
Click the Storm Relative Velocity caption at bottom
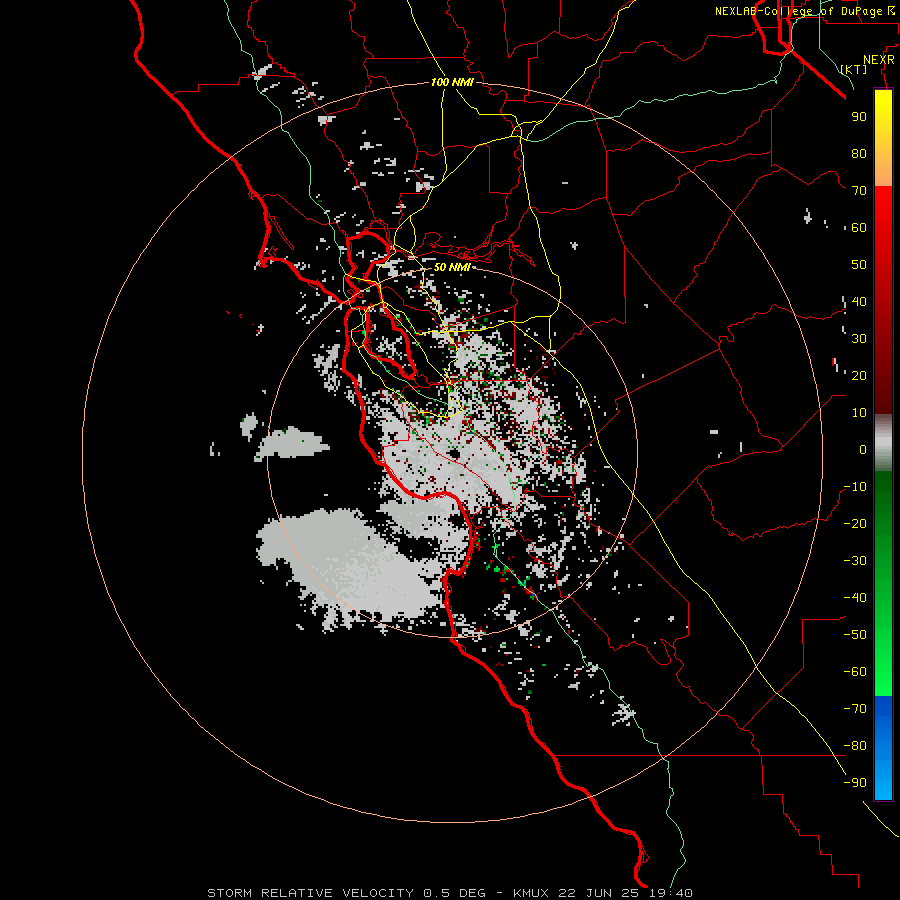click(450, 893)
